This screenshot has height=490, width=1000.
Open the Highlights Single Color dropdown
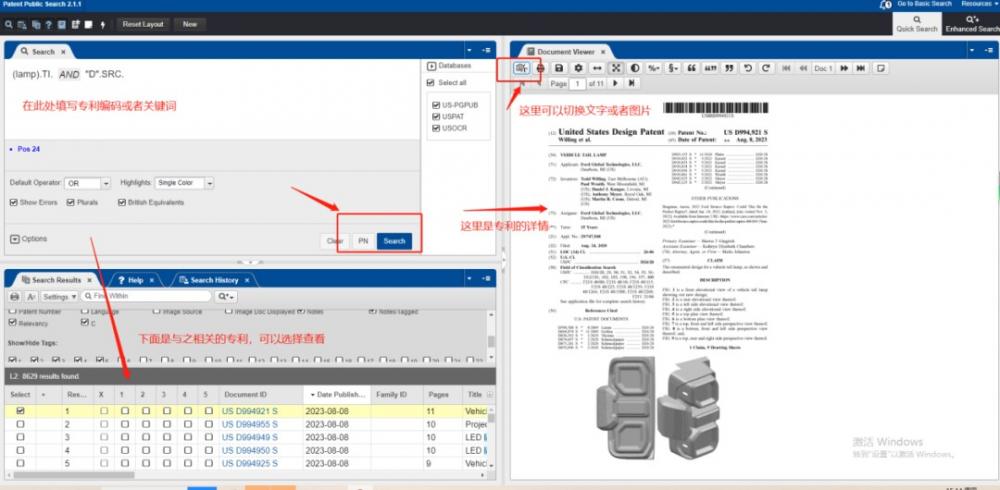184,183
